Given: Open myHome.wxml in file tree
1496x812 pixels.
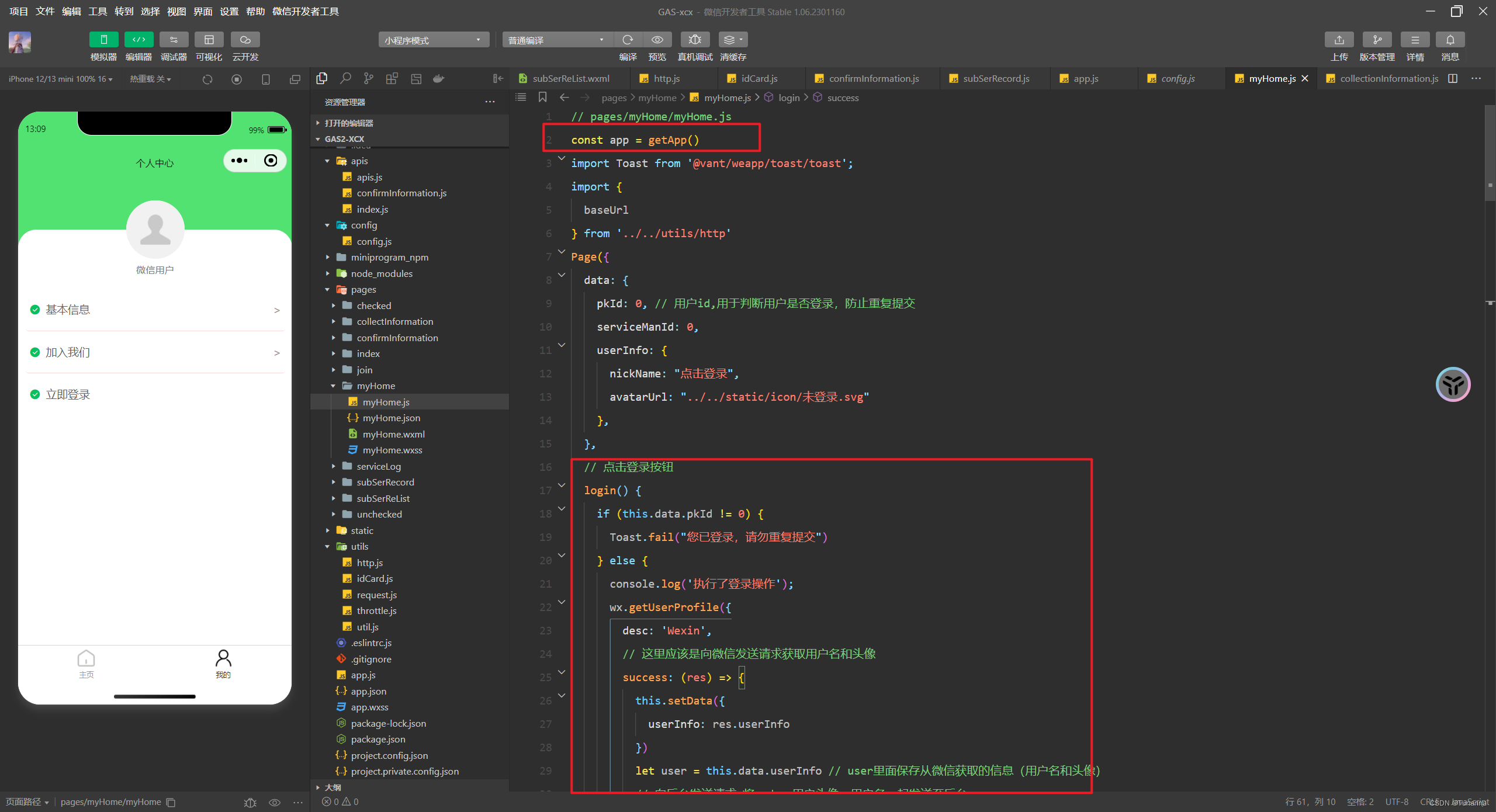Looking at the screenshot, I should tap(393, 434).
